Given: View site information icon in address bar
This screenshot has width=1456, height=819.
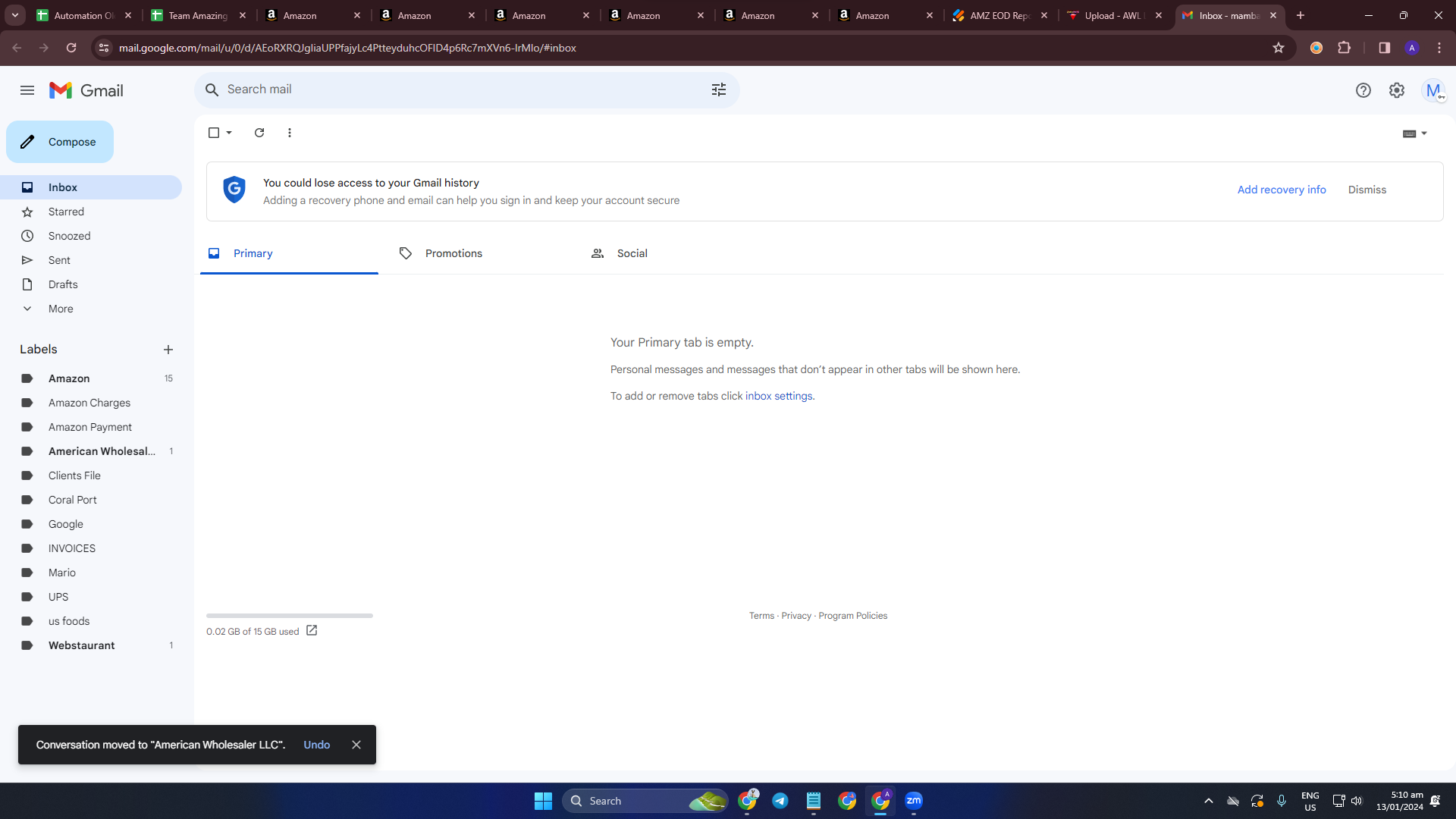Looking at the screenshot, I should [x=104, y=48].
